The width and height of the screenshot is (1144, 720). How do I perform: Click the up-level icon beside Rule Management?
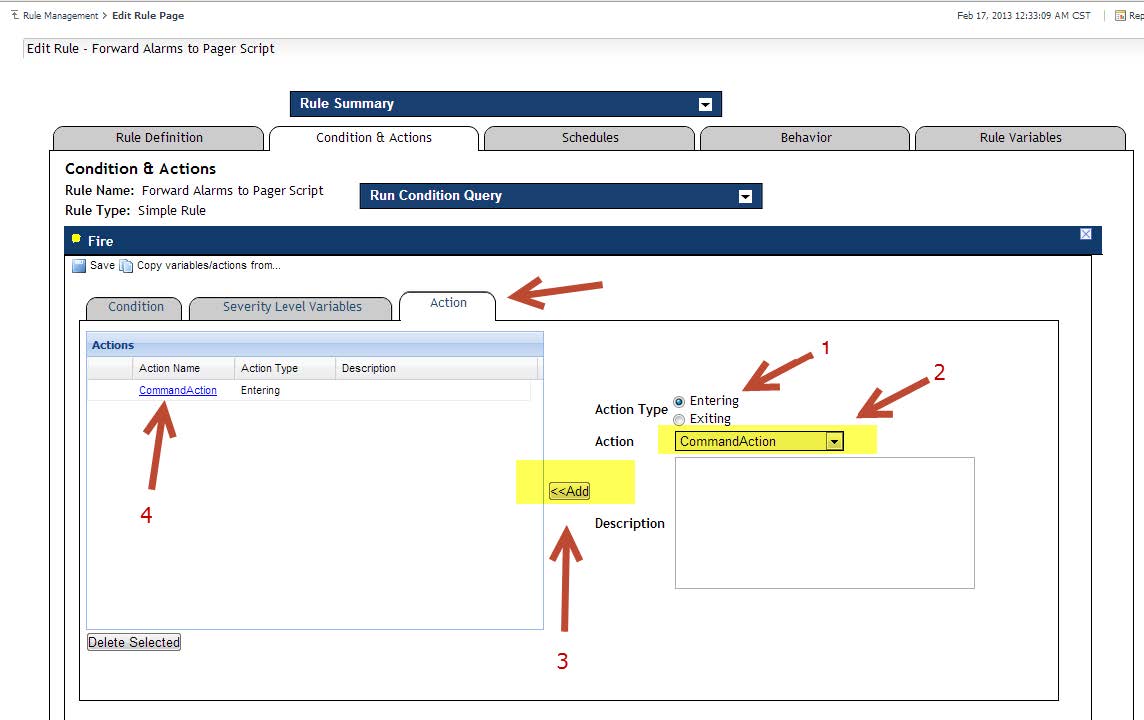click(x=15, y=16)
